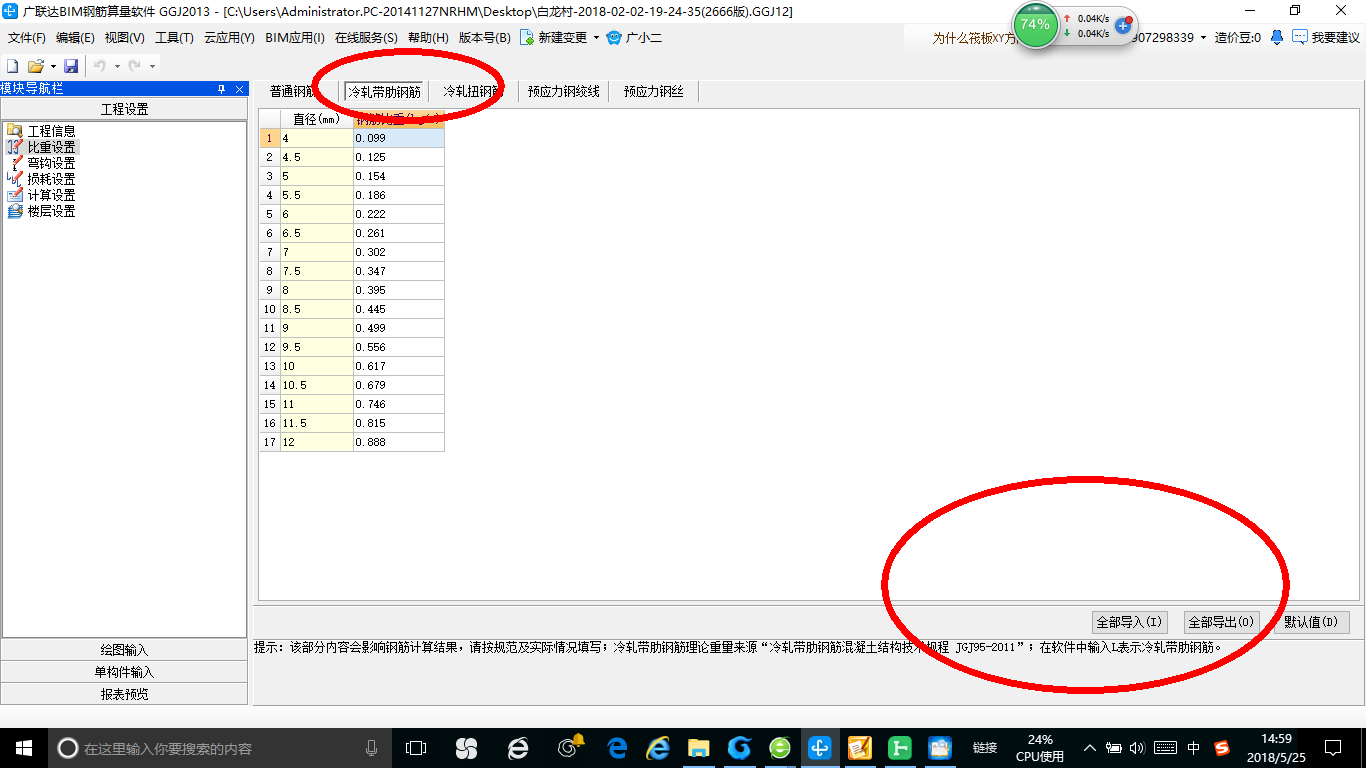Close the 模块导航栏 panel
Viewport: 1366px width, 768px height.
point(239,89)
